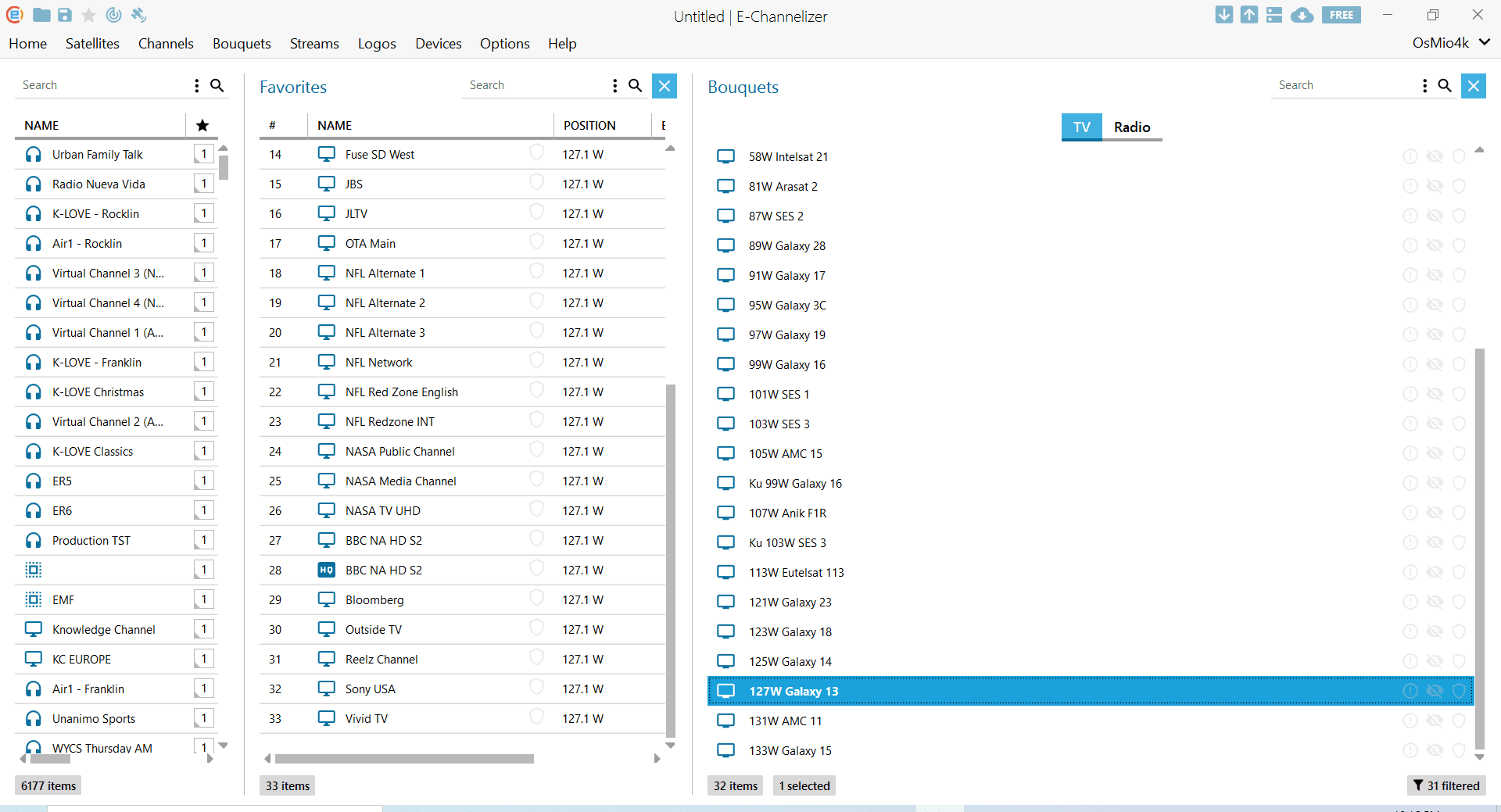Toggle the shield marker on Fuse SD West
Viewport: 1501px width, 812px height.
coord(536,152)
